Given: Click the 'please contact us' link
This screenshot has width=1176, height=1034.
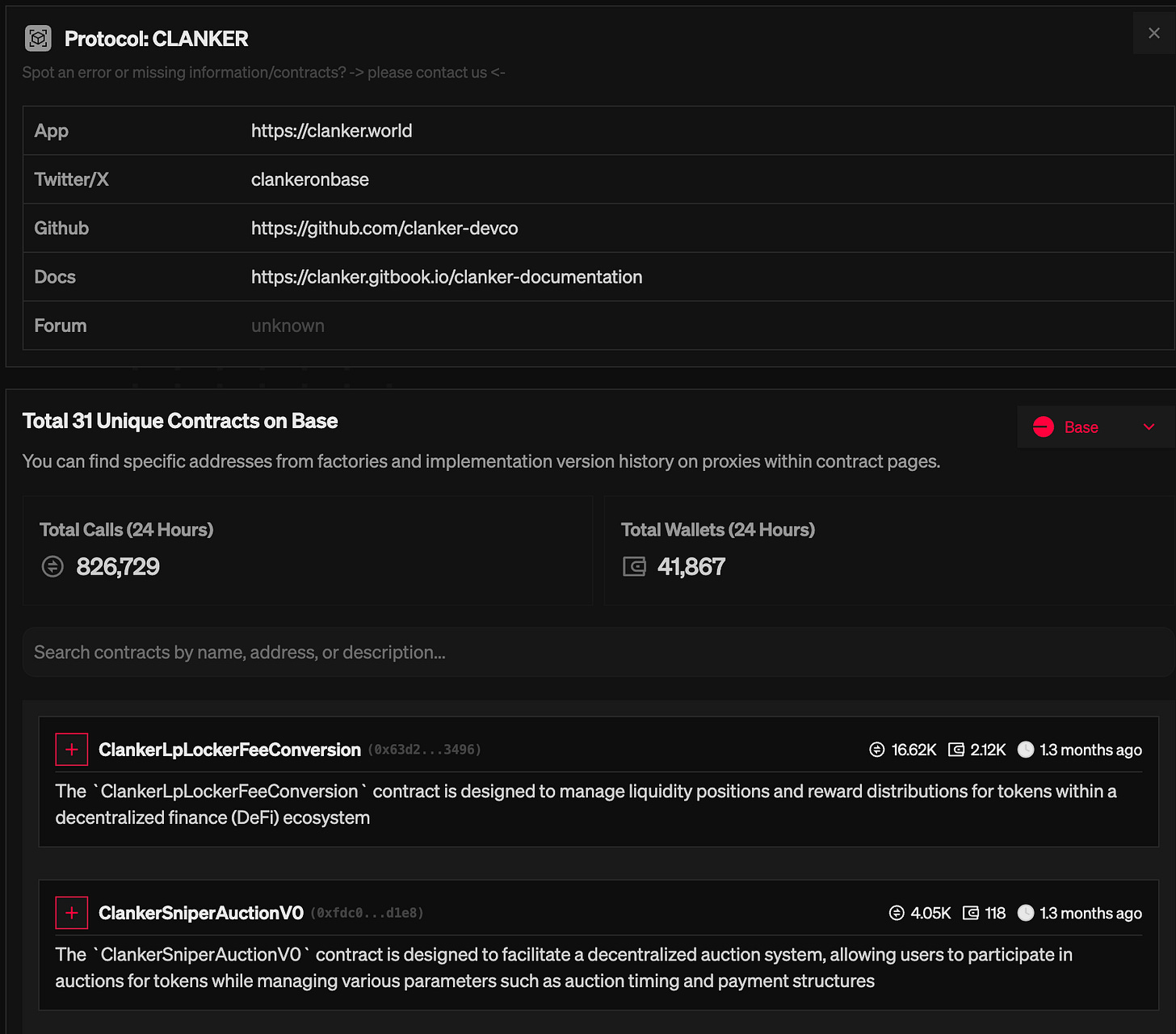Looking at the screenshot, I should click(427, 73).
